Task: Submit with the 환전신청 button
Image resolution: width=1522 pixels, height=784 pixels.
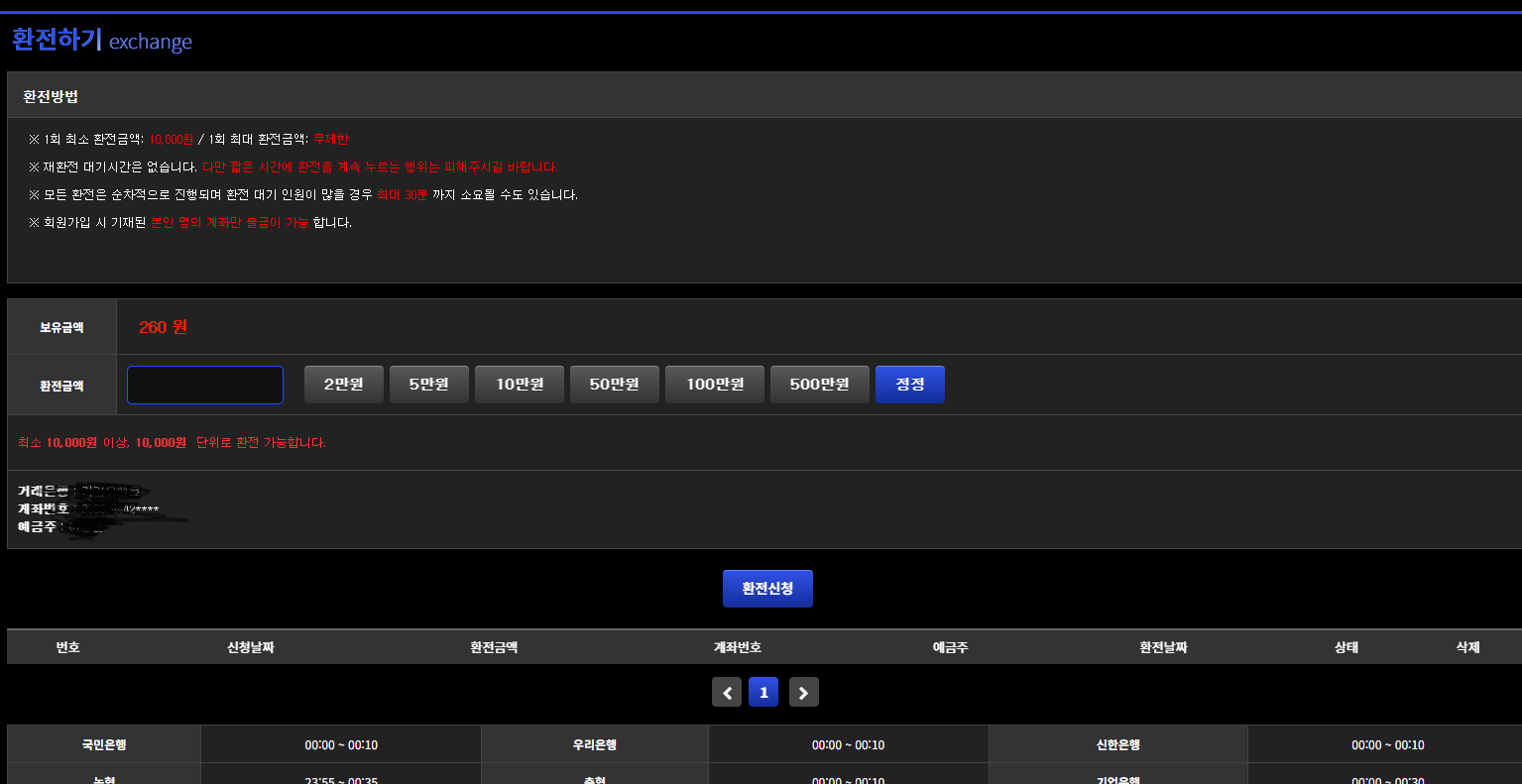Action: click(x=767, y=589)
